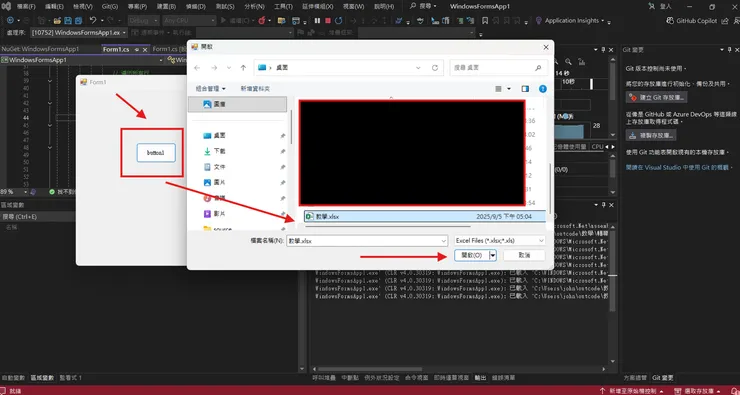Click the Hot Reload flame icon
Viewport: 740px width, 395px height.
pyautogui.click(x=261, y=21)
